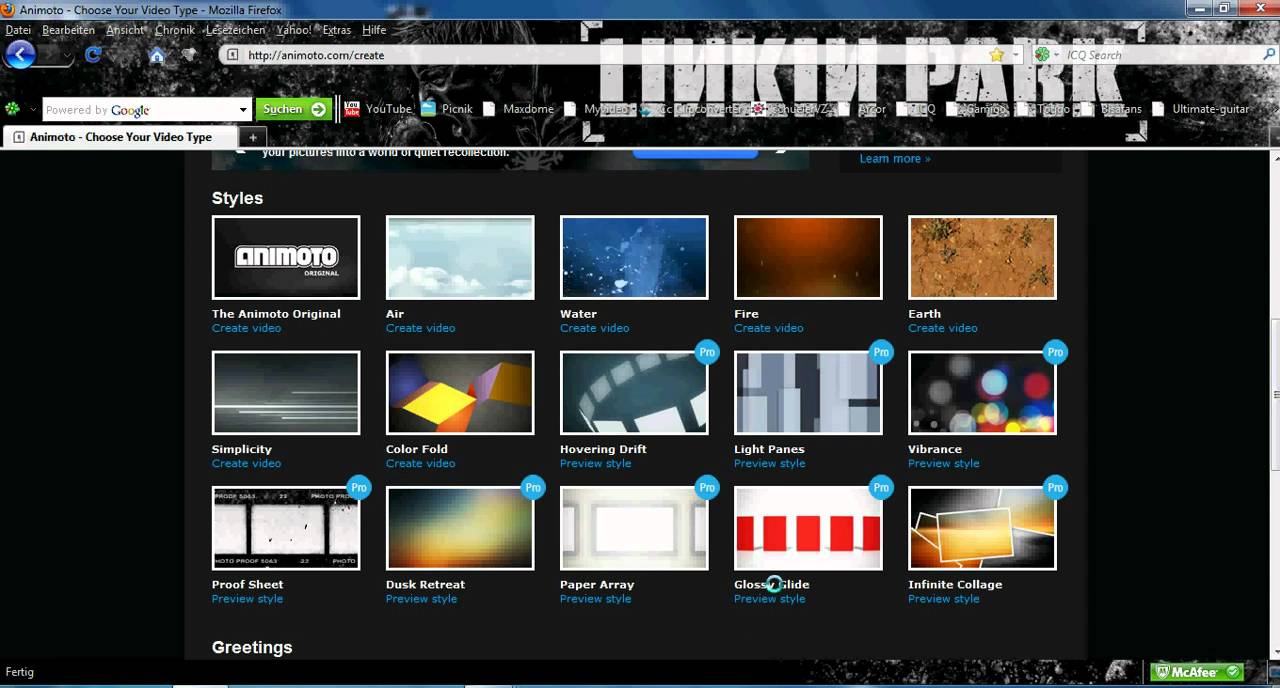Click Create video under Color Fold
The image size is (1280, 688).
[420, 463]
